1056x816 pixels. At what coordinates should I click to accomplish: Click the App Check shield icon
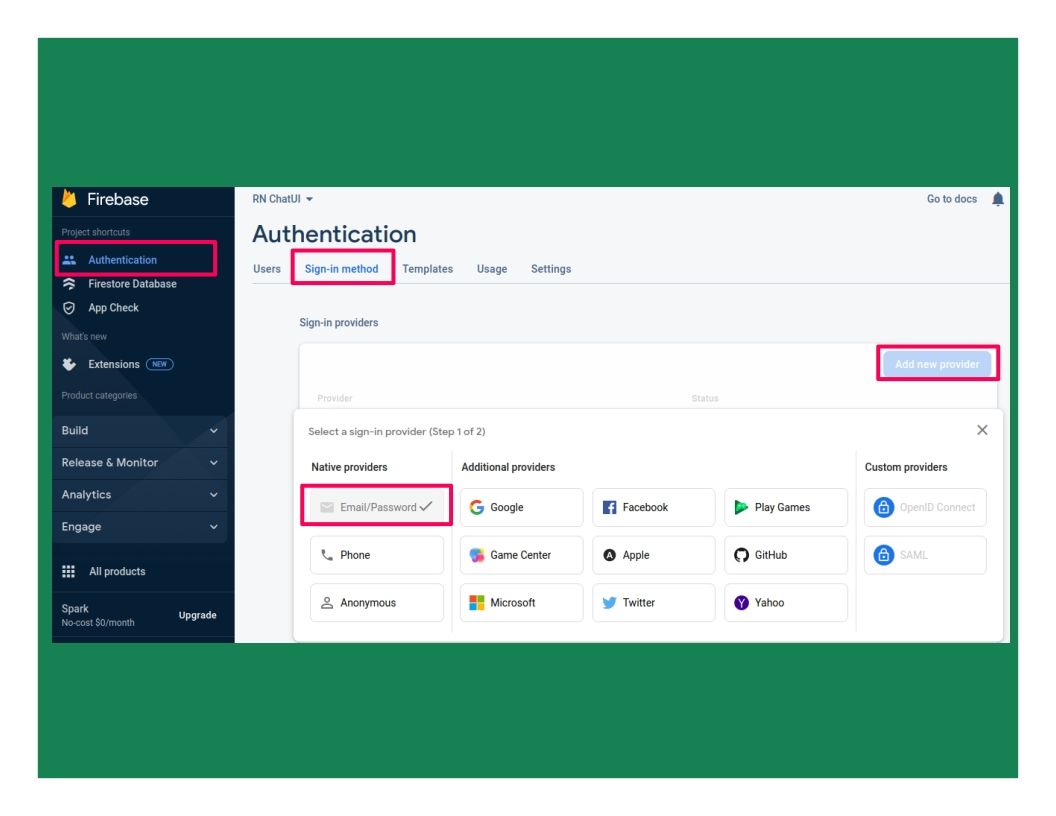point(69,308)
